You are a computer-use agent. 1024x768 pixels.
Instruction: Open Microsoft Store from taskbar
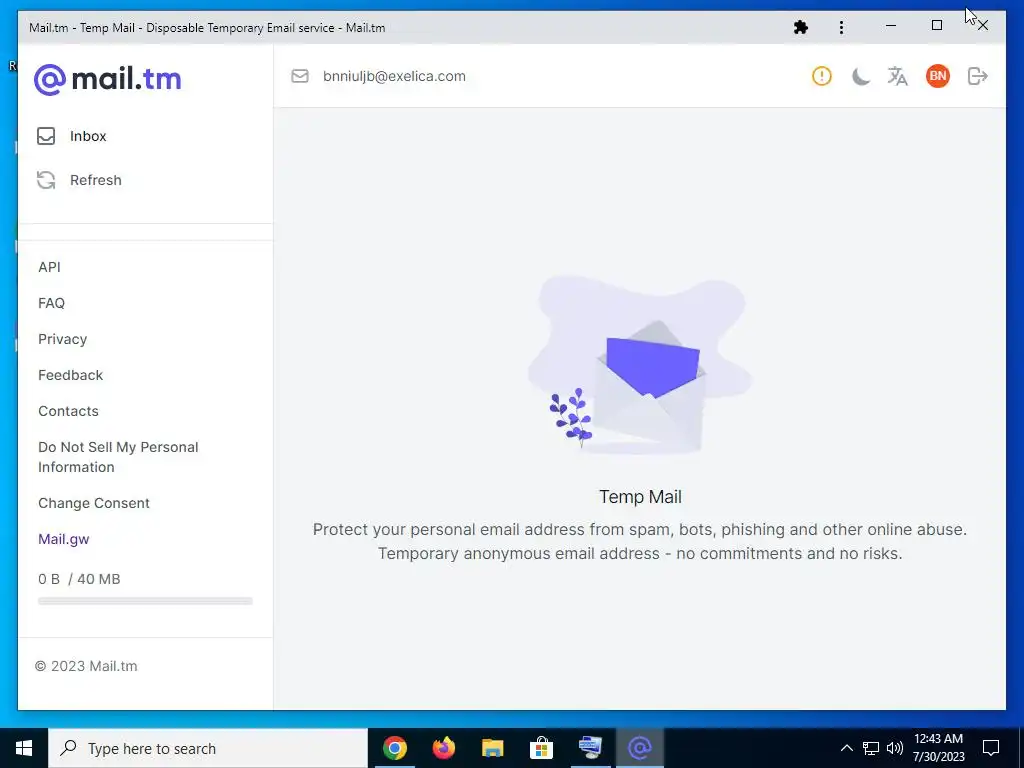(541, 748)
